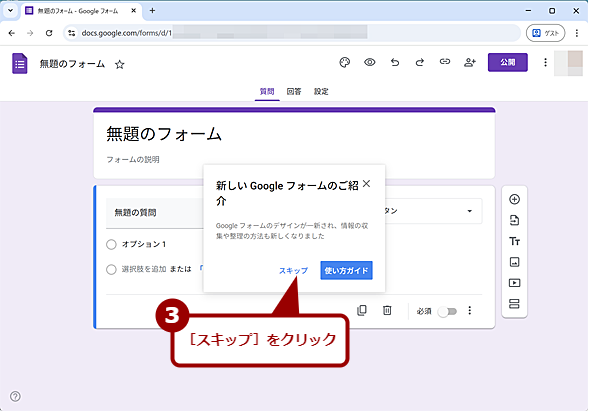The image size is (589, 412).
Task: Edit the 無題の質問 question field
Action: tap(155, 213)
